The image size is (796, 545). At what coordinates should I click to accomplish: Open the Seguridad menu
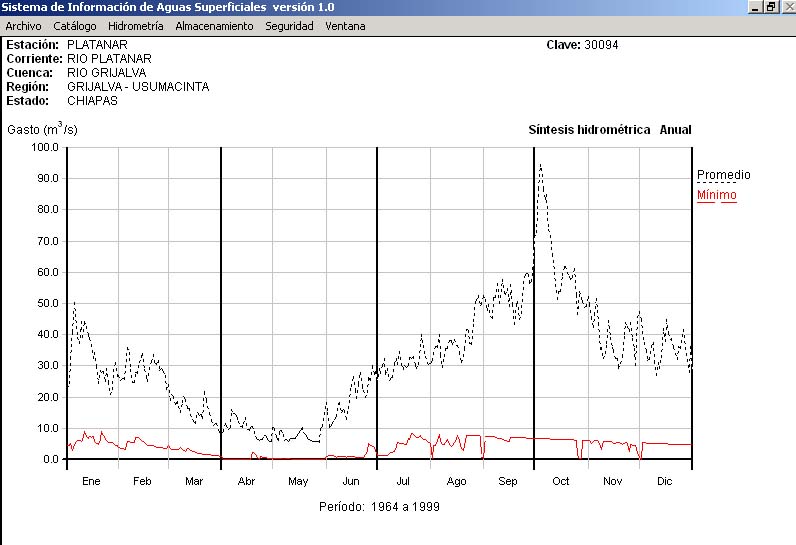click(289, 26)
